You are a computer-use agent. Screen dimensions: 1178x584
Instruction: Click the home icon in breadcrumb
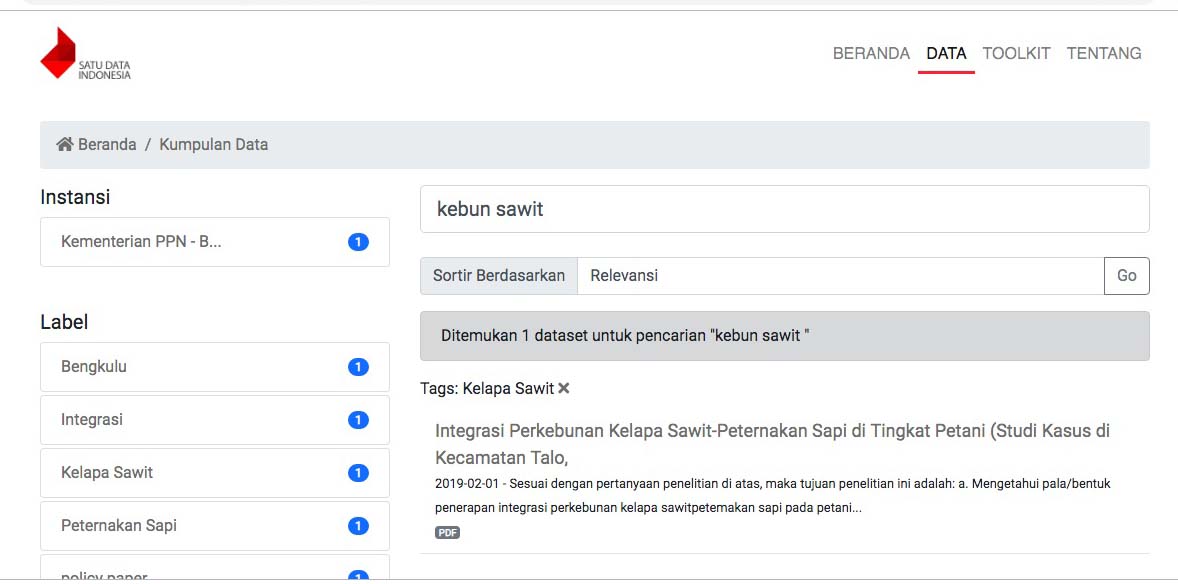(65, 145)
